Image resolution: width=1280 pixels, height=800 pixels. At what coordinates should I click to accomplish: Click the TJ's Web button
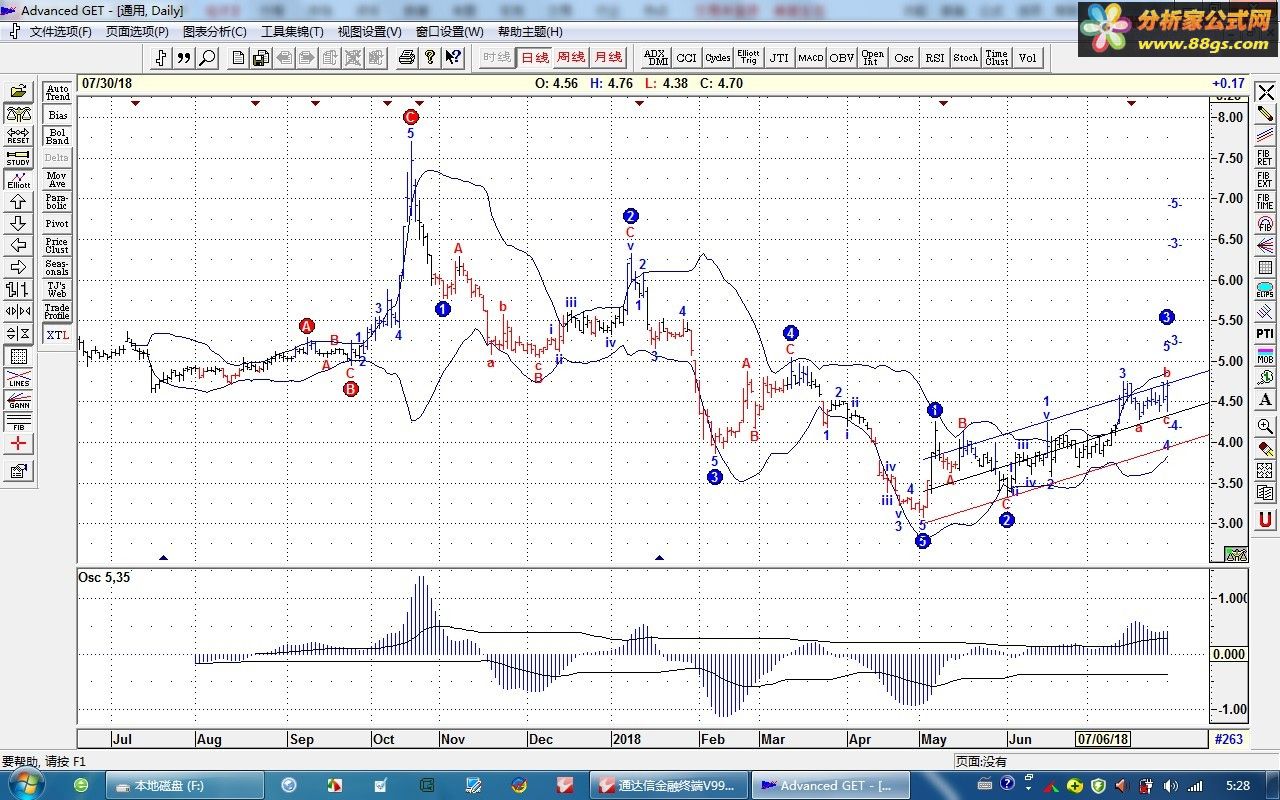(x=57, y=289)
